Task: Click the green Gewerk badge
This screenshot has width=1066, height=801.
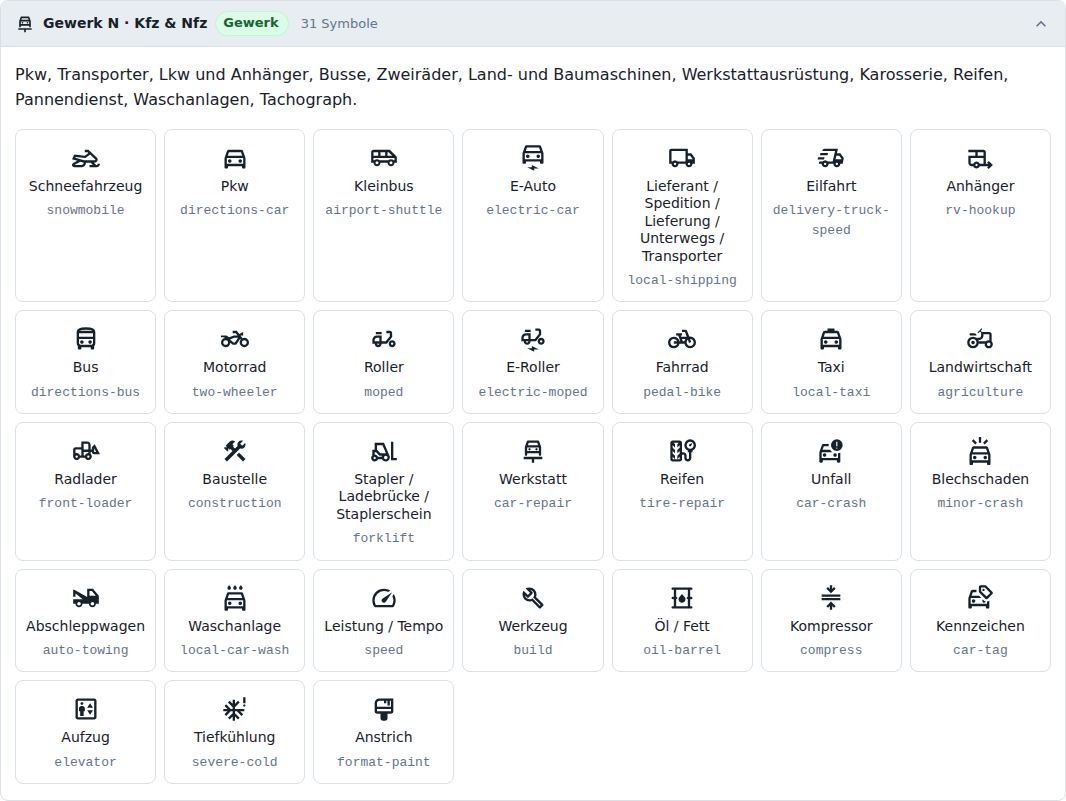Action: pos(251,22)
